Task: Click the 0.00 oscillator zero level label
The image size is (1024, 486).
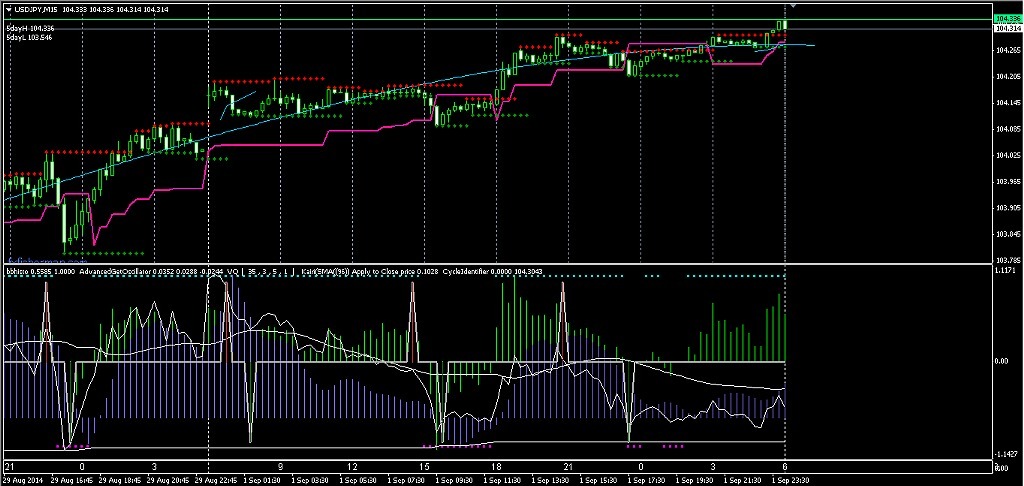Action: click(x=1004, y=362)
